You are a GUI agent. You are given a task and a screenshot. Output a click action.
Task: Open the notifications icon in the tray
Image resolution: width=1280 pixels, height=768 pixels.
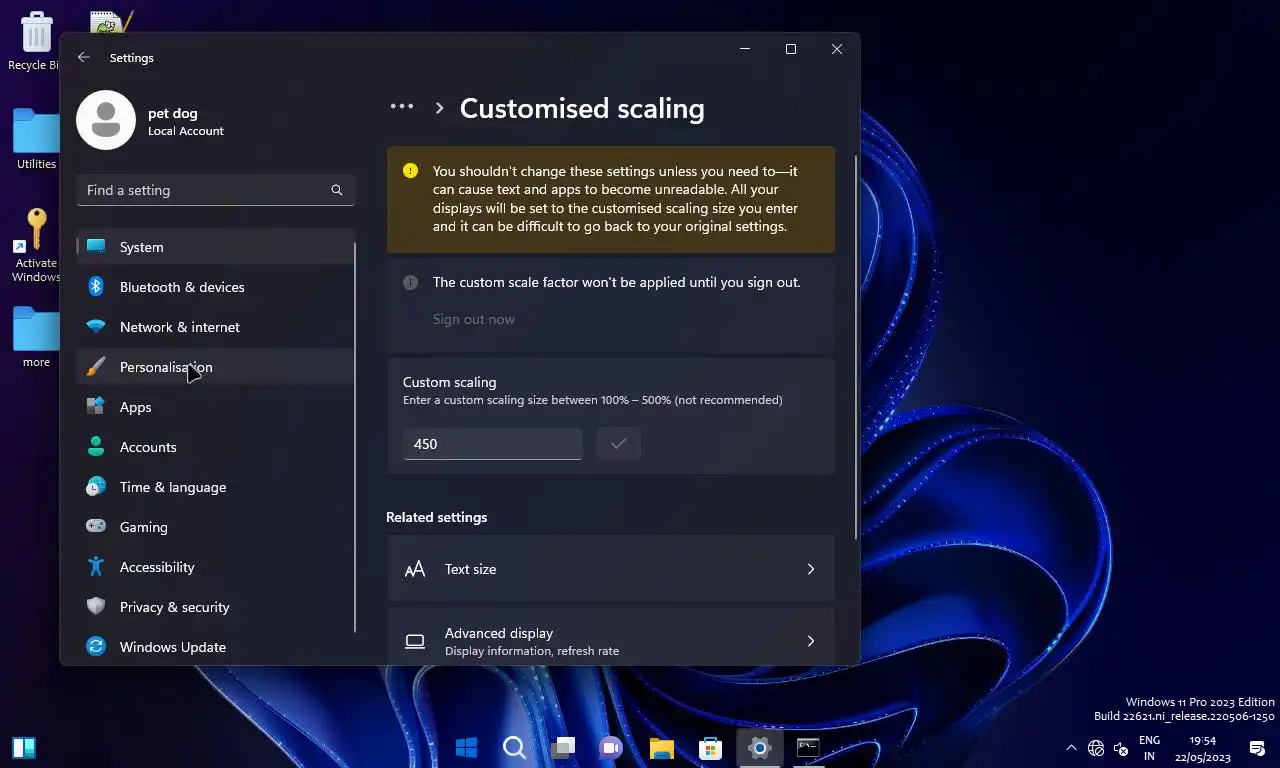tap(1257, 748)
